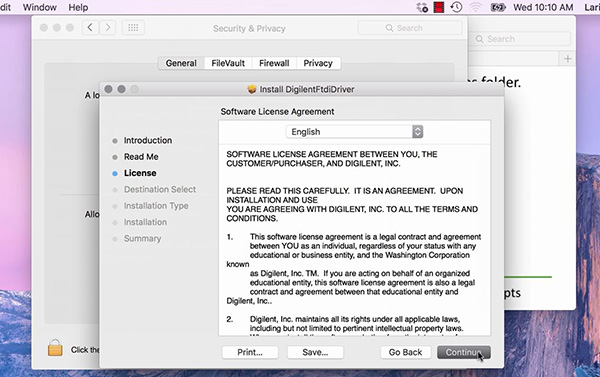Click the Software License Agreement heading
Viewport: 600px width, 377px height.
pyautogui.click(x=277, y=112)
